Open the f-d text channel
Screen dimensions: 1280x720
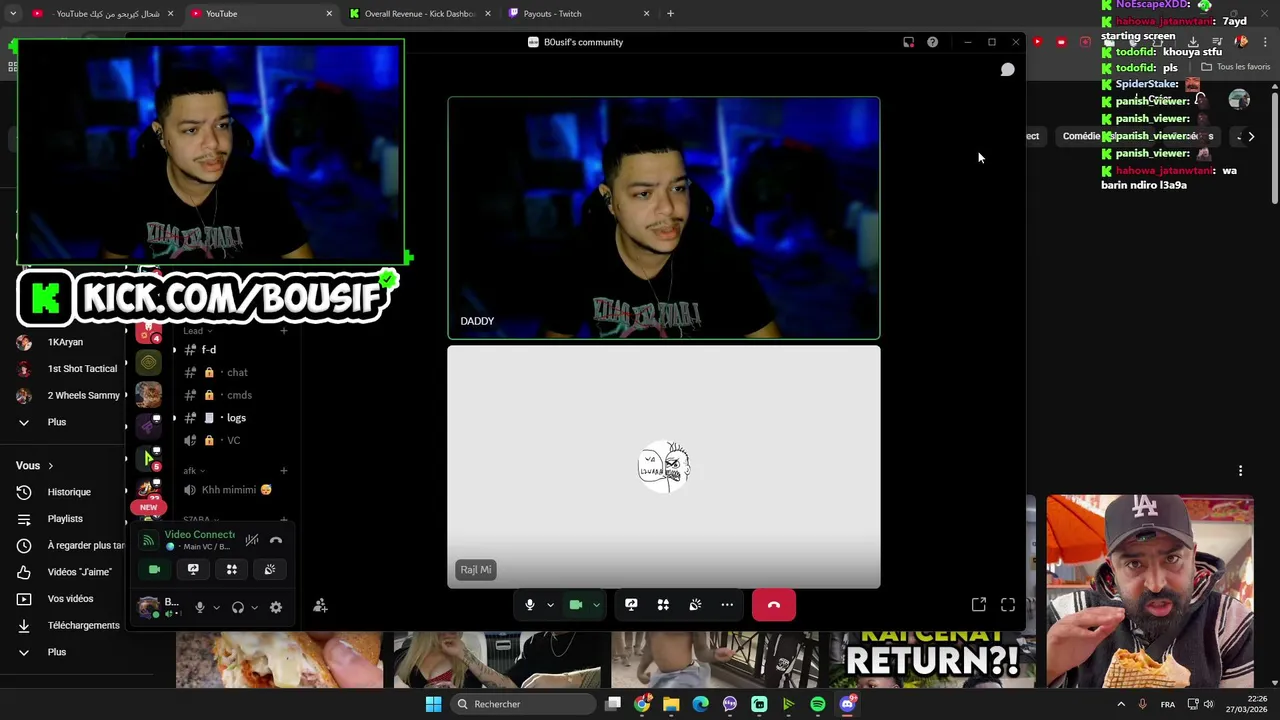(235, 350)
